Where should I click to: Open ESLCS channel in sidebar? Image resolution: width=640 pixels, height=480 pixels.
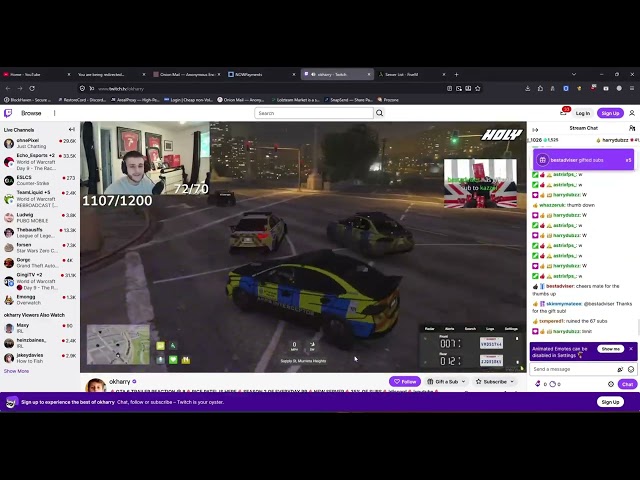[40, 180]
